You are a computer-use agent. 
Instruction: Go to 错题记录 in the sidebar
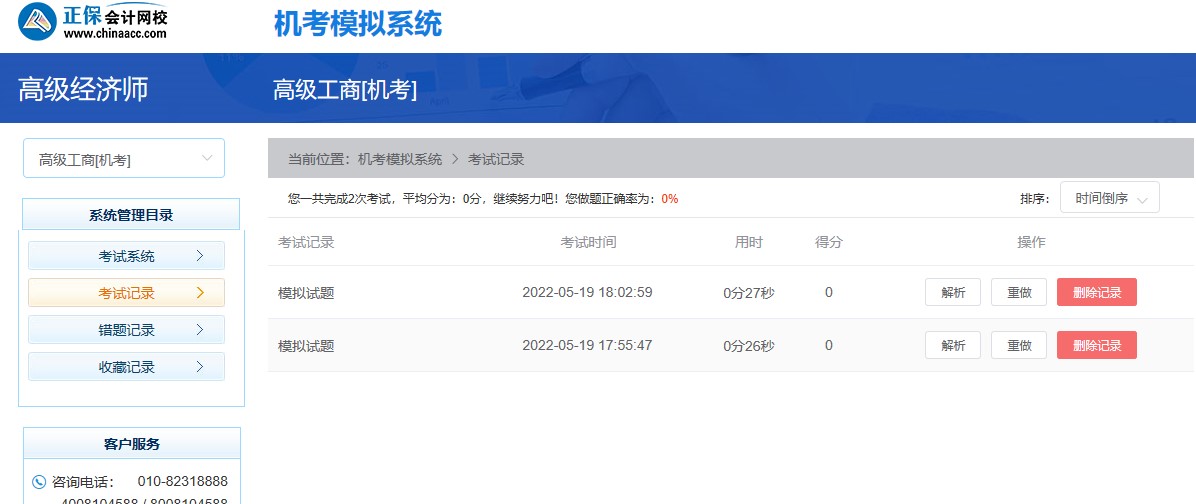point(126,330)
